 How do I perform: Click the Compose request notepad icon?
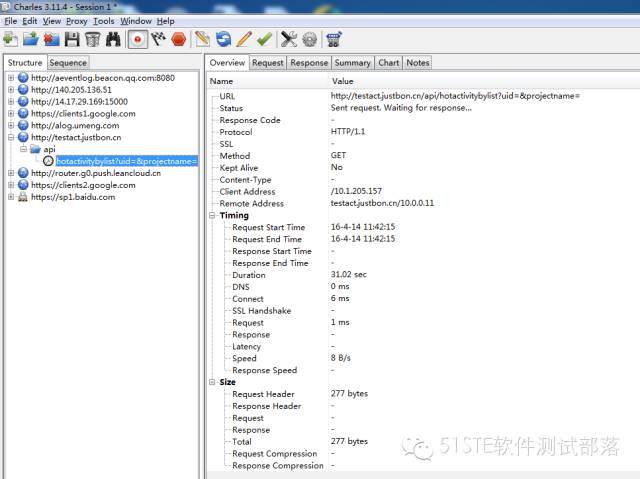tap(202, 40)
